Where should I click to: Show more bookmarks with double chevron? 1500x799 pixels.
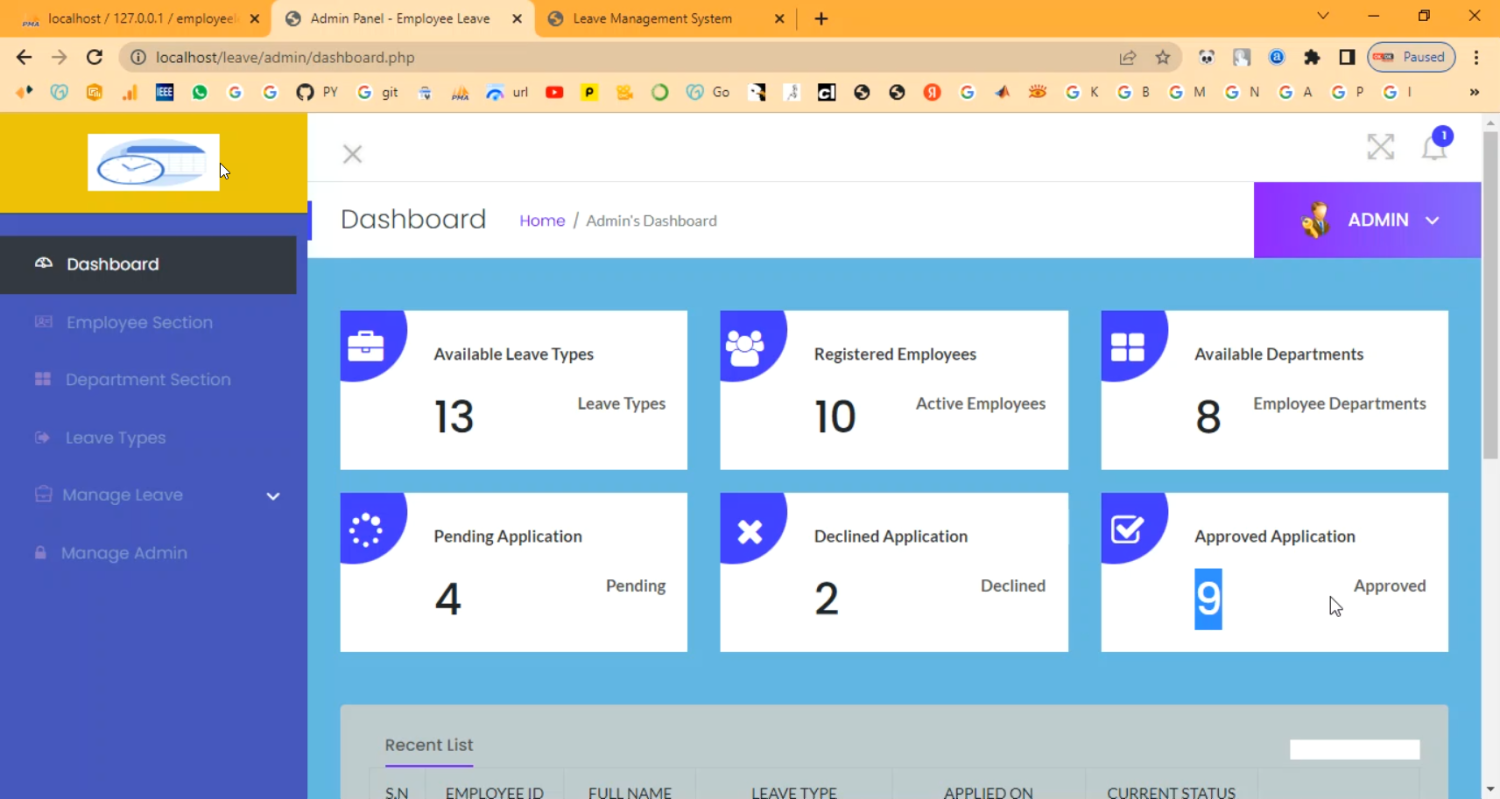[1474, 92]
